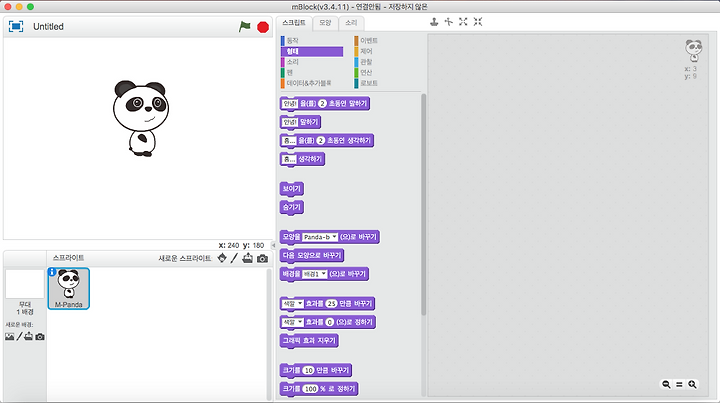Switch the stage to presentation mode

point(16,27)
